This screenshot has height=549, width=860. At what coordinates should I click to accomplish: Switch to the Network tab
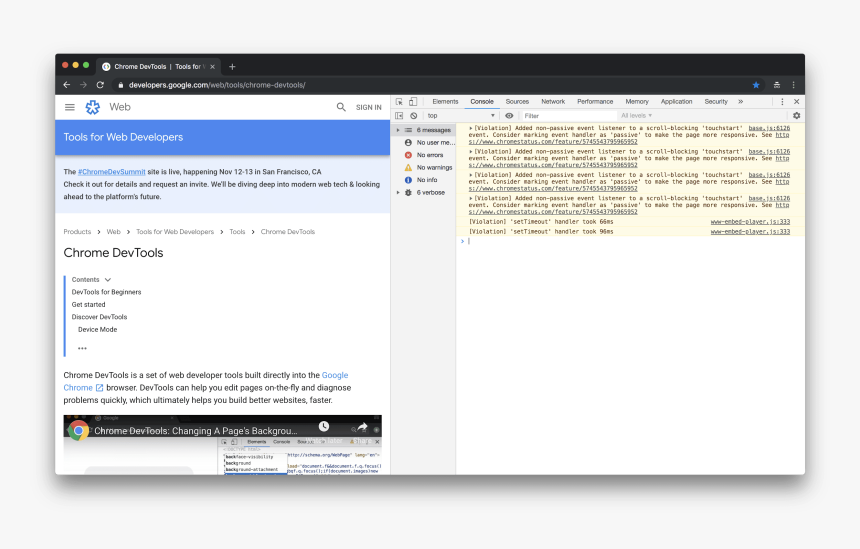click(553, 101)
